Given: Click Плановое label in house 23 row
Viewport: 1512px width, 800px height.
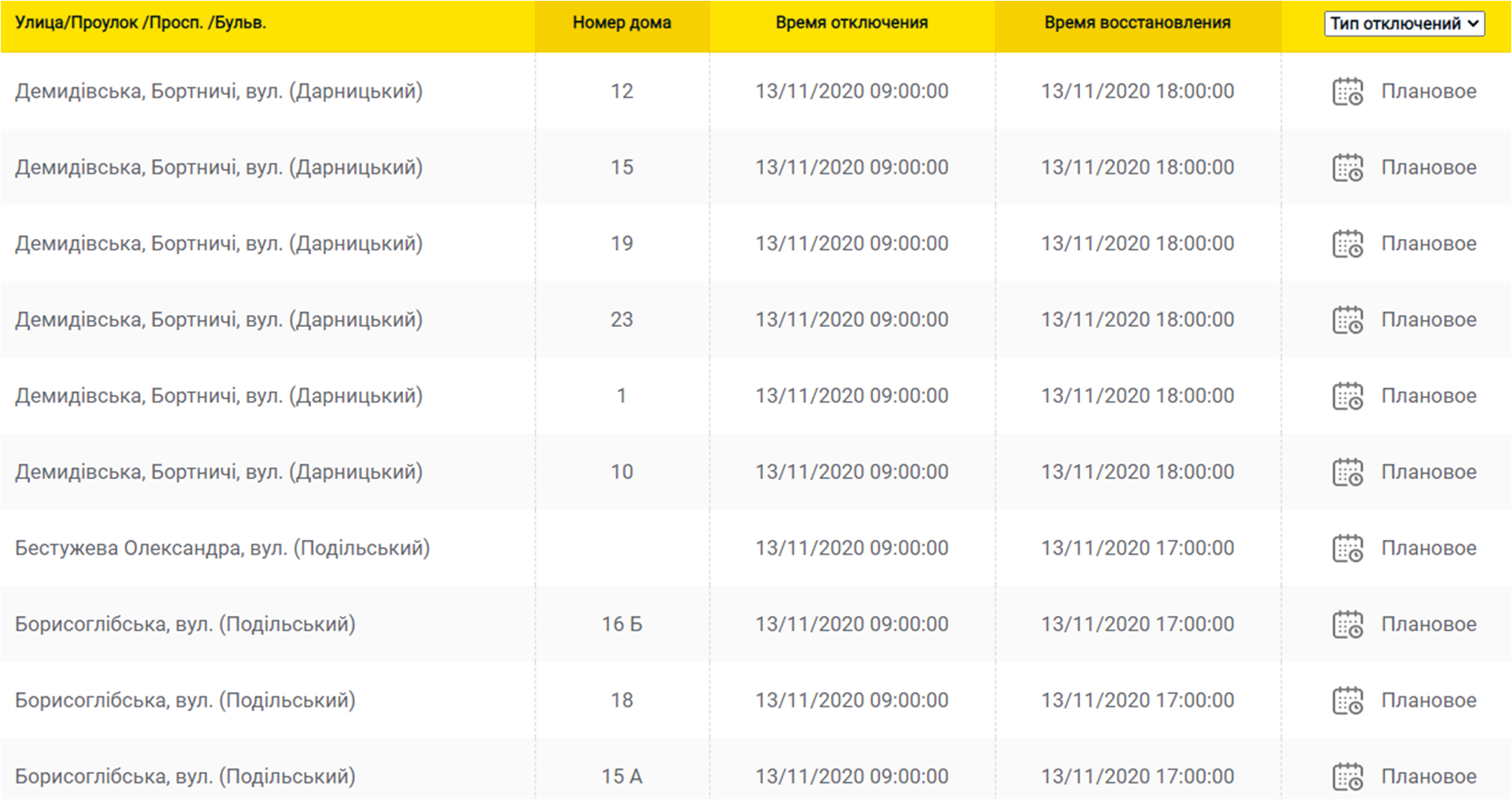Looking at the screenshot, I should point(1428,320).
